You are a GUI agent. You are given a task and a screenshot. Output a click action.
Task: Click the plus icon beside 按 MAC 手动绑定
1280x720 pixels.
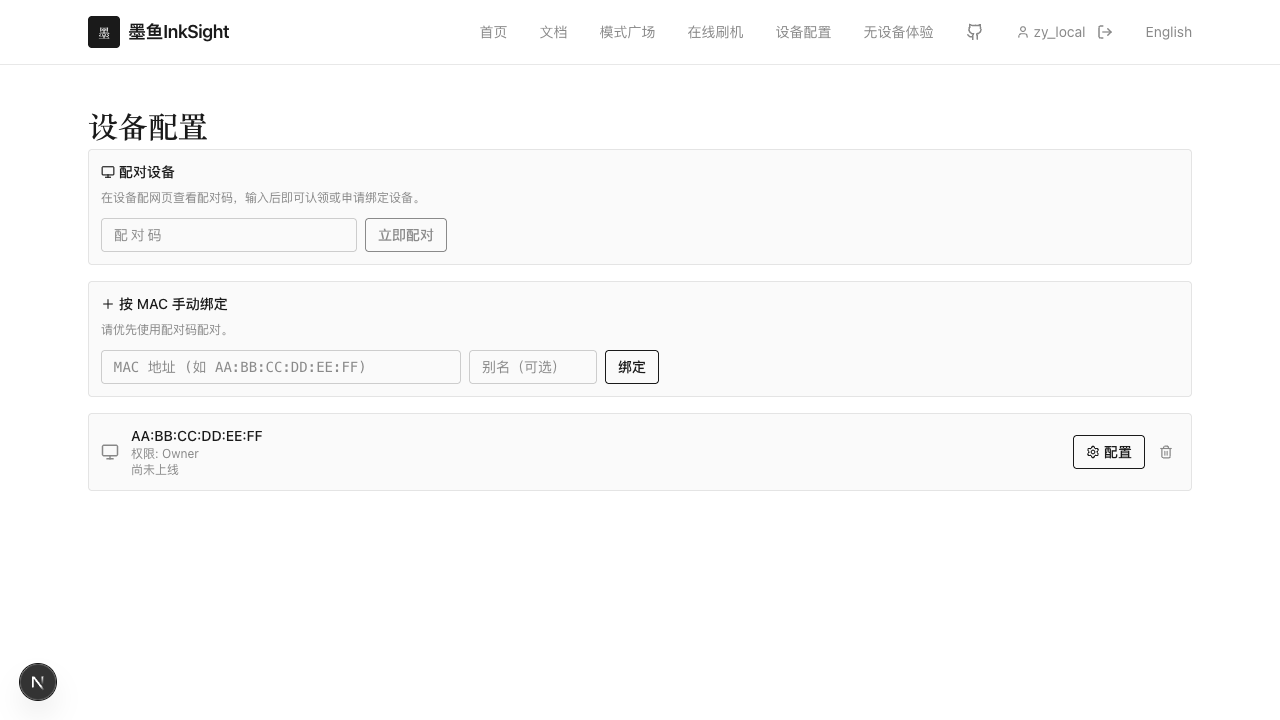pyautogui.click(x=108, y=304)
